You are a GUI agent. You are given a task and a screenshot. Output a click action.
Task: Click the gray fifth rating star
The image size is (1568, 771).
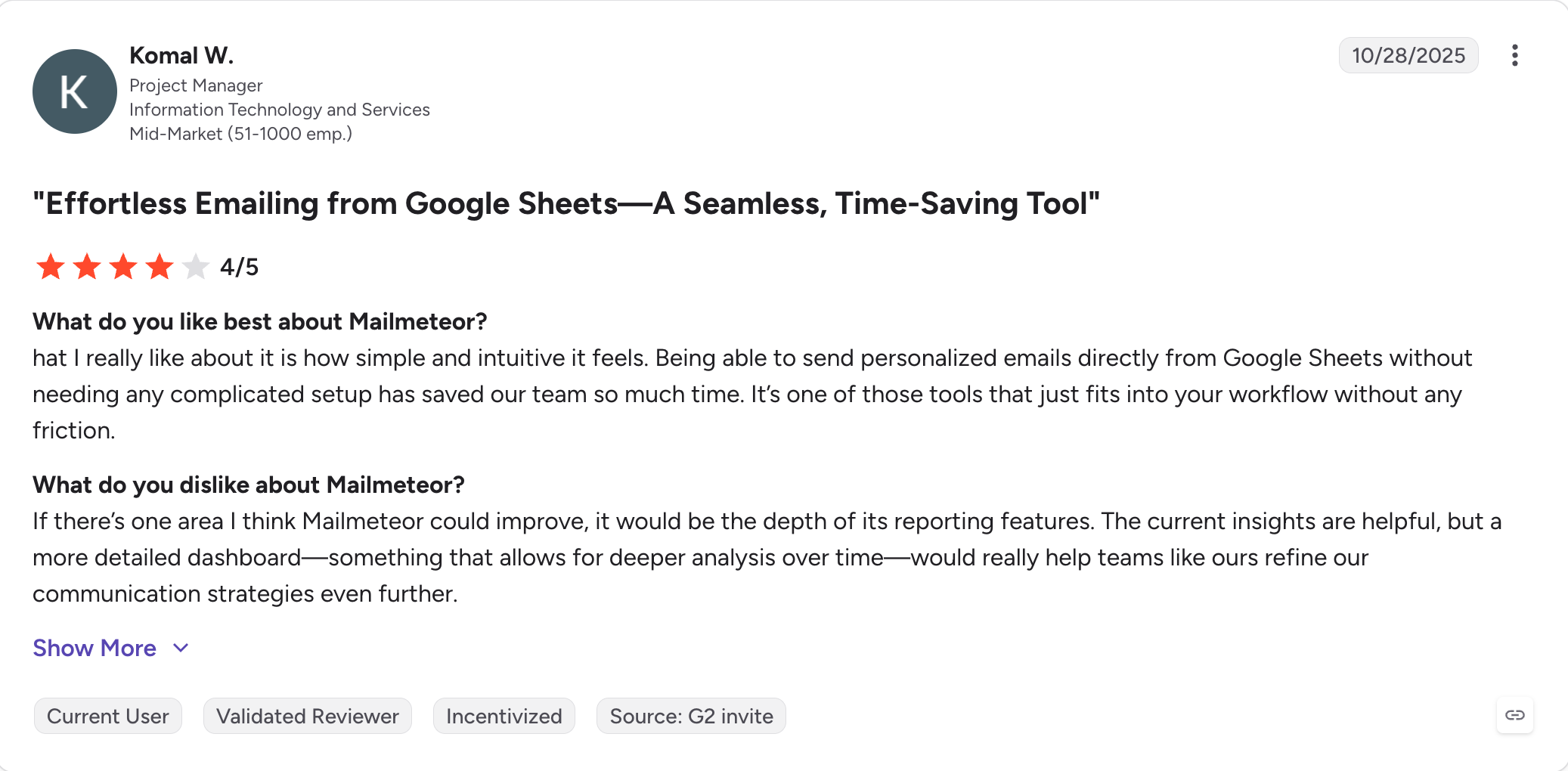(x=196, y=267)
